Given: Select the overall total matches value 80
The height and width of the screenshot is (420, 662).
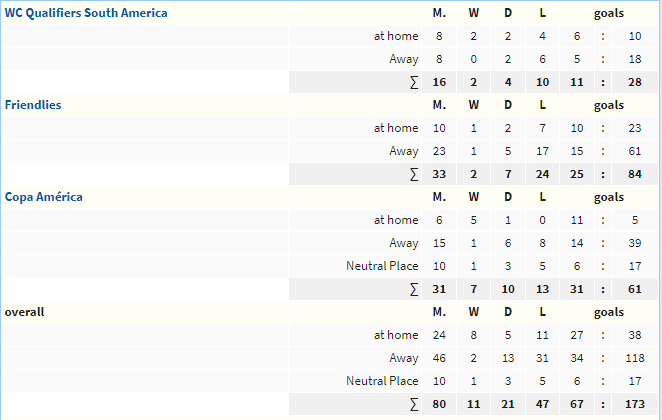Looking at the screenshot, I should tap(439, 404).
